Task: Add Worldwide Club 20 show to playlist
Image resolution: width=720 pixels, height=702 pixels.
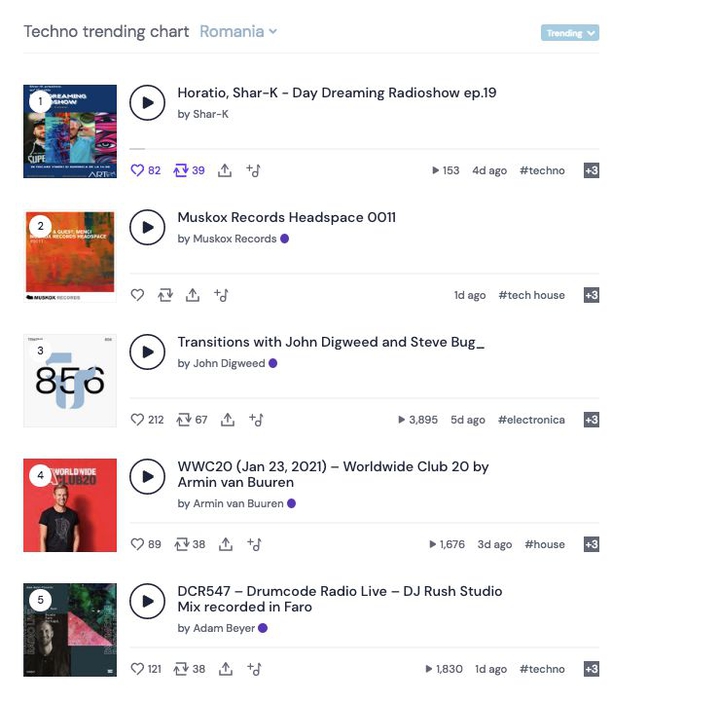Action: (254, 544)
